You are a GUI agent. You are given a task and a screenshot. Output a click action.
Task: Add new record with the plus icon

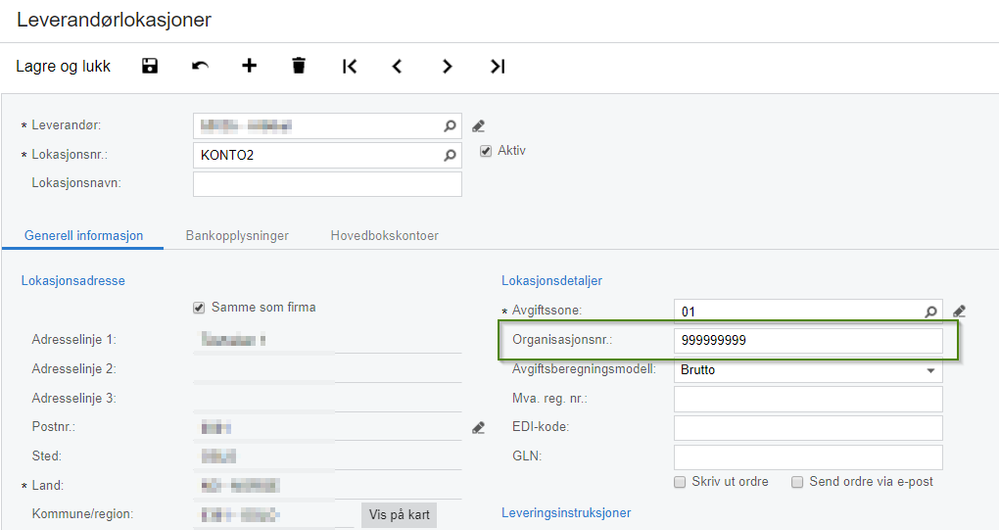(249, 65)
